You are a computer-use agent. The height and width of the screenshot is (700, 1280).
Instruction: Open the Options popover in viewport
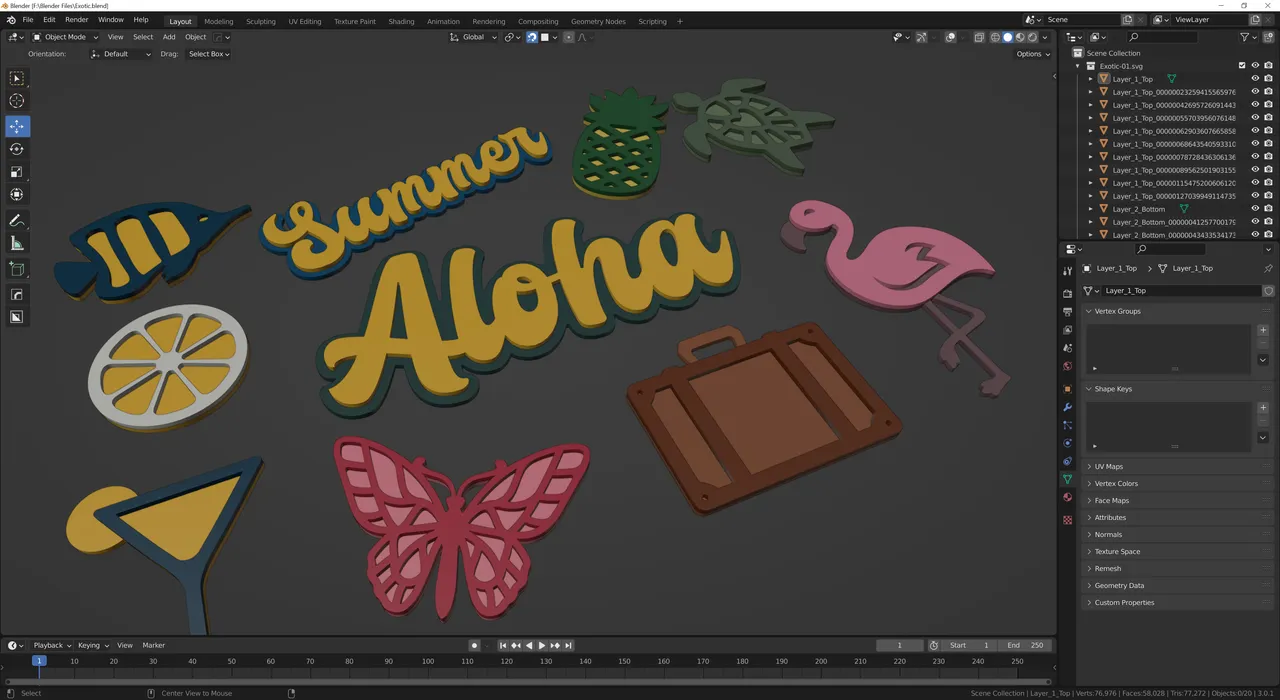click(1033, 54)
